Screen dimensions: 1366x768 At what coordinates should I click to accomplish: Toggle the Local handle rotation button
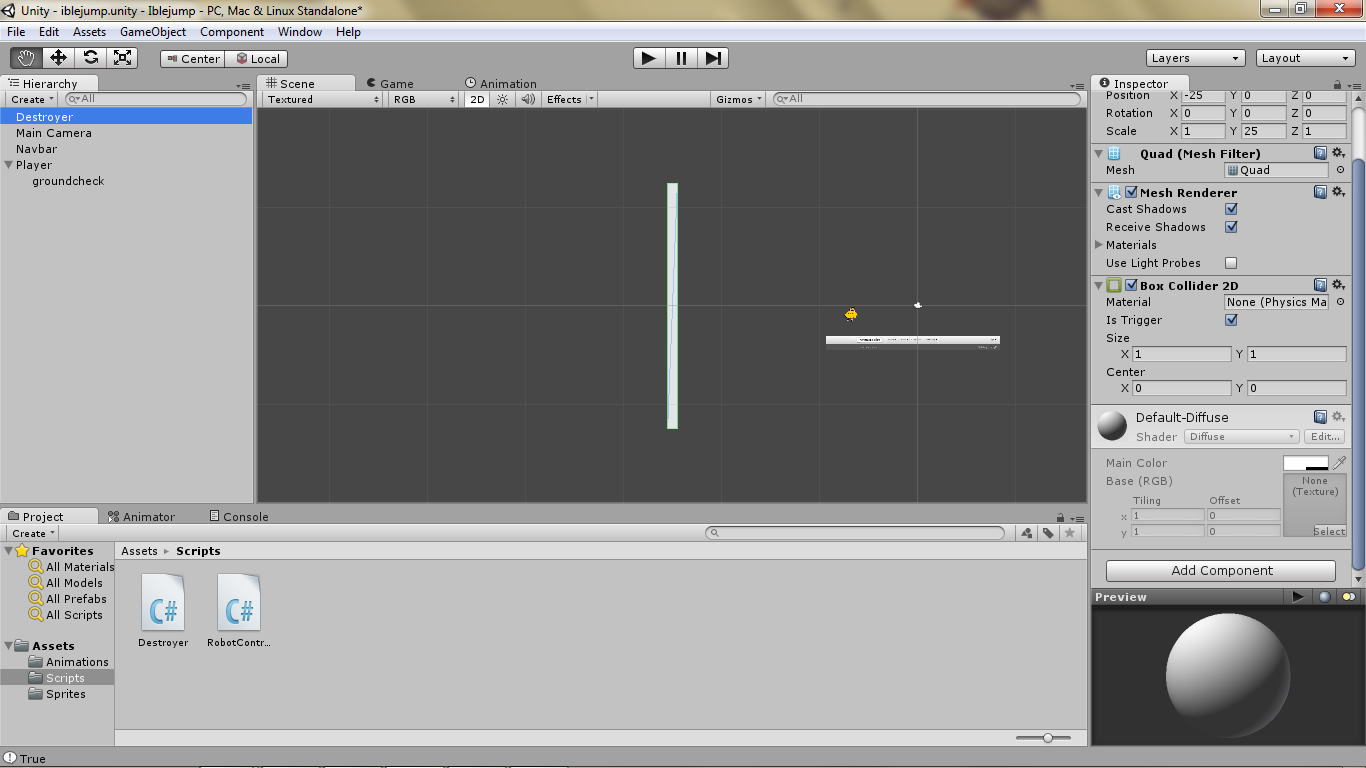[x=257, y=59]
